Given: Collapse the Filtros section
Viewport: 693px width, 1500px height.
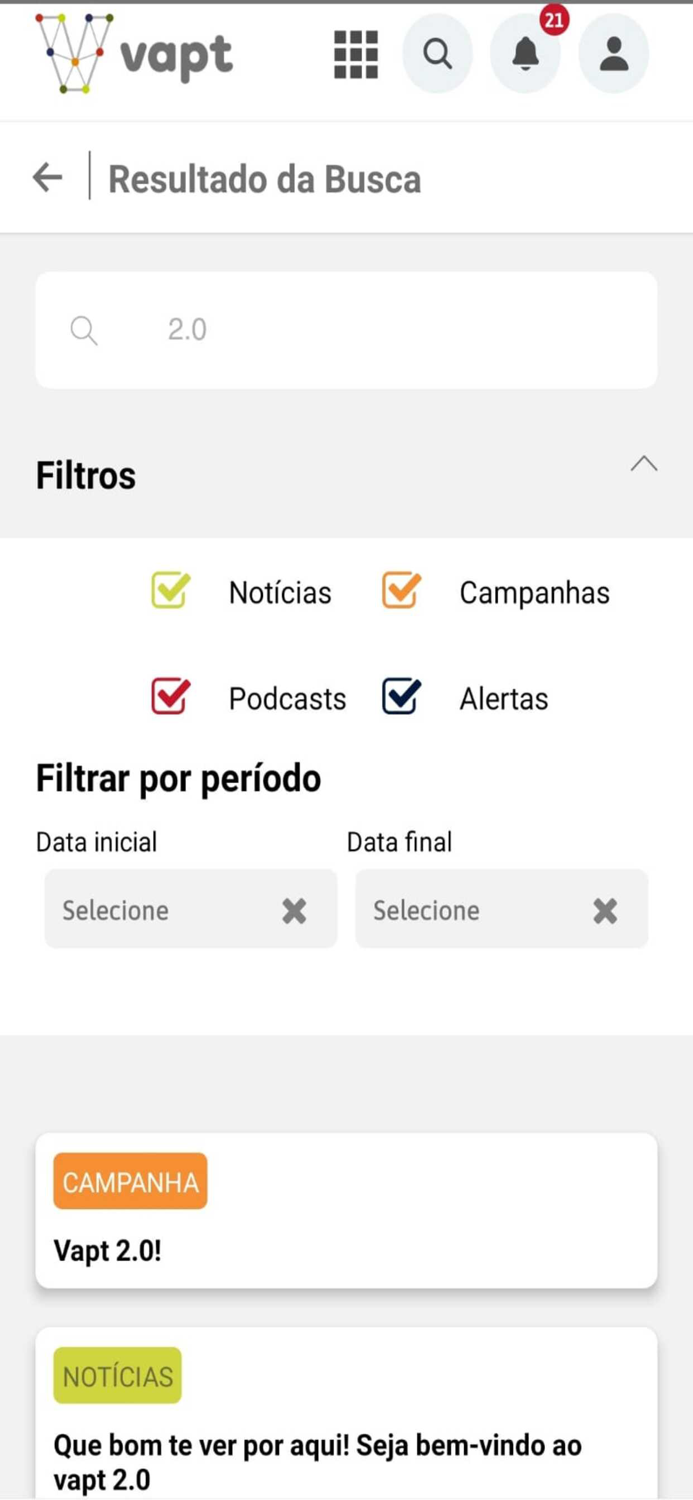Looking at the screenshot, I should (x=644, y=463).
